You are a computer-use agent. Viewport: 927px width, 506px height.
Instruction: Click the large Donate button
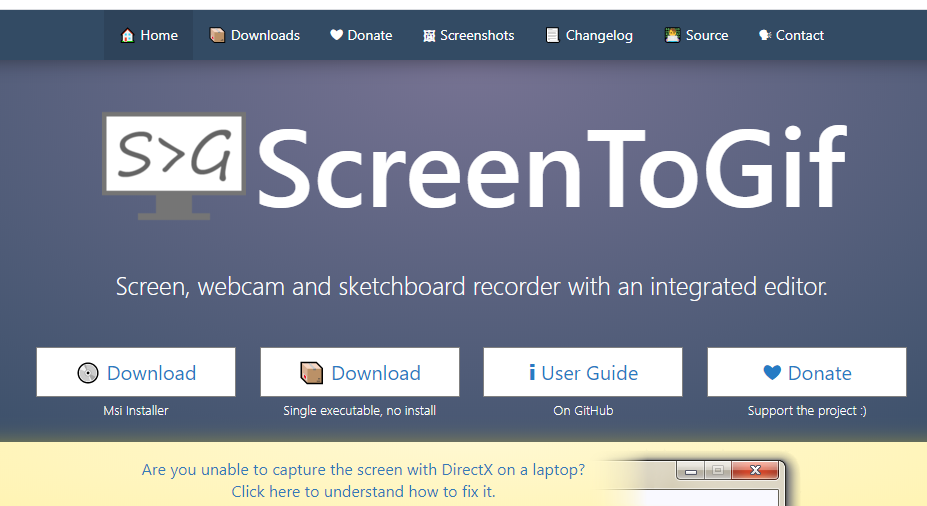807,372
